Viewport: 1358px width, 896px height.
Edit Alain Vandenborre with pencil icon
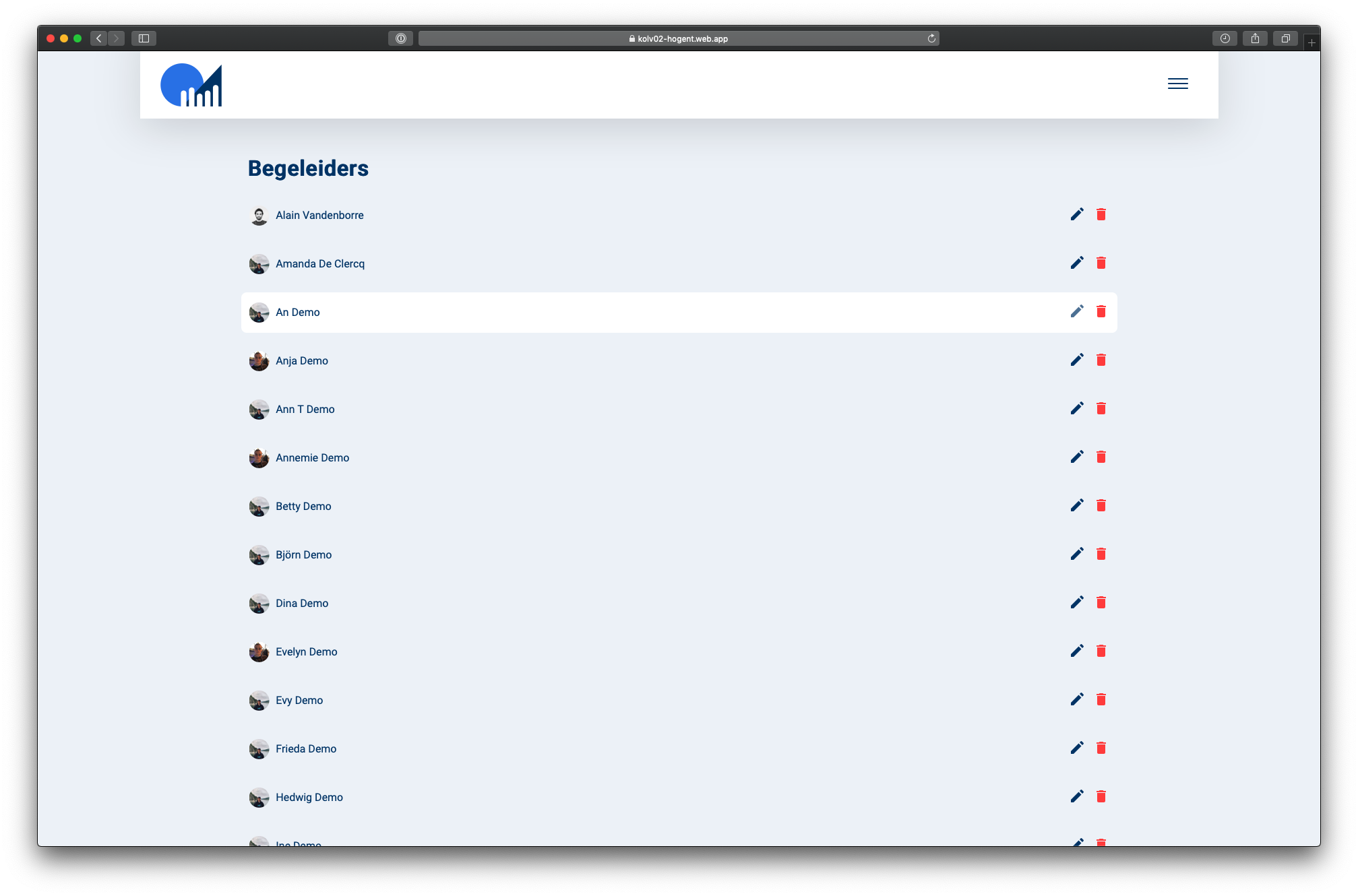pyautogui.click(x=1077, y=214)
